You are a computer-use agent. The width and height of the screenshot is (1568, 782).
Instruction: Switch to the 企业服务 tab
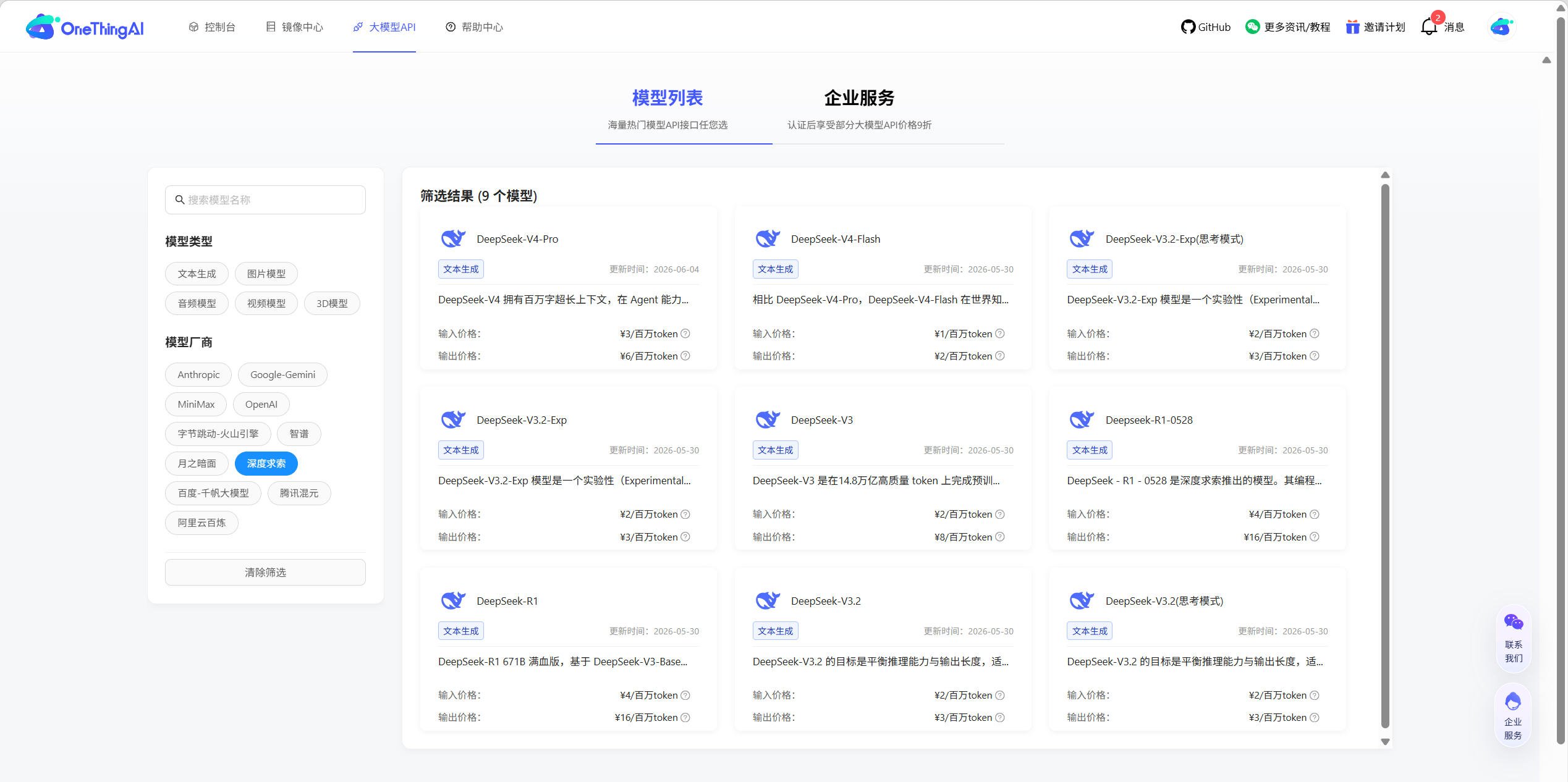coord(859,109)
